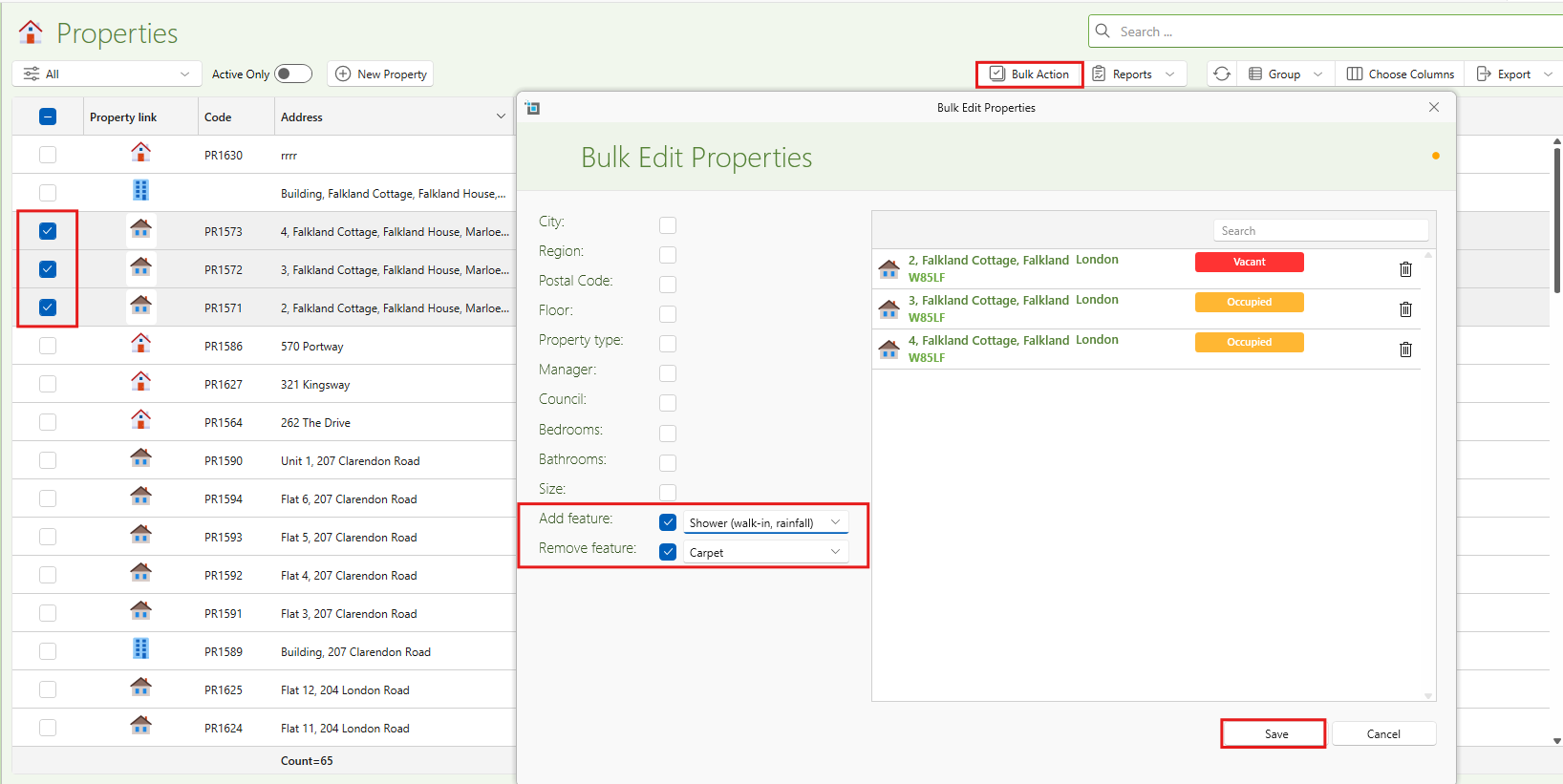The width and height of the screenshot is (1563, 784).
Task: Remove 4, Falkland Cottage with trash icon
Action: pos(1405,350)
